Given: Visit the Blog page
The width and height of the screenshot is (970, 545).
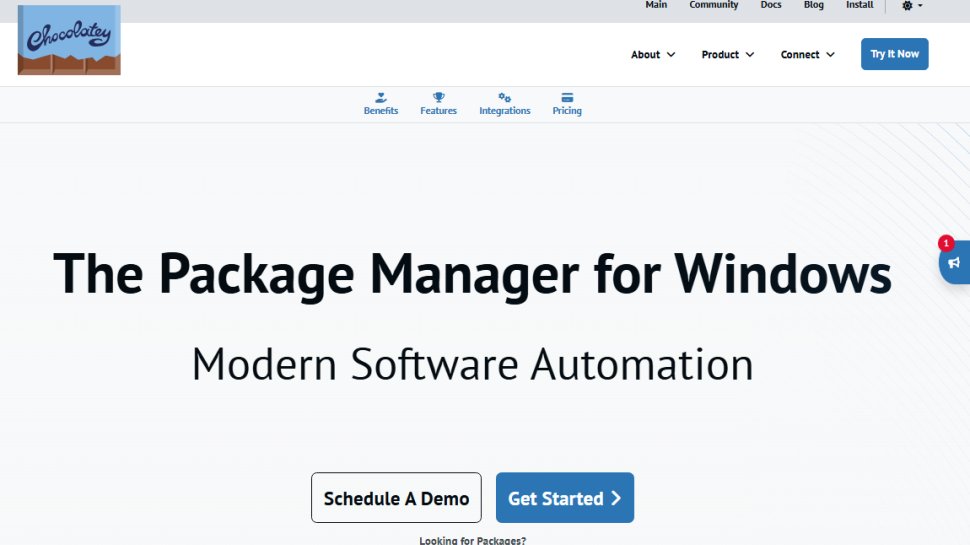Looking at the screenshot, I should pos(813,5).
